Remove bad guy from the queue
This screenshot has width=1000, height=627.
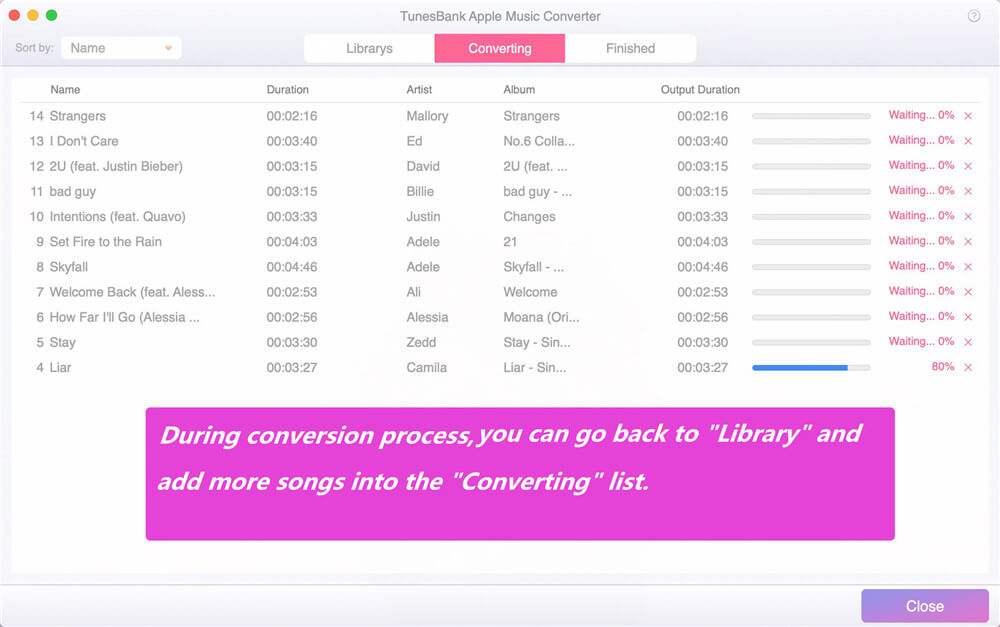(968, 191)
